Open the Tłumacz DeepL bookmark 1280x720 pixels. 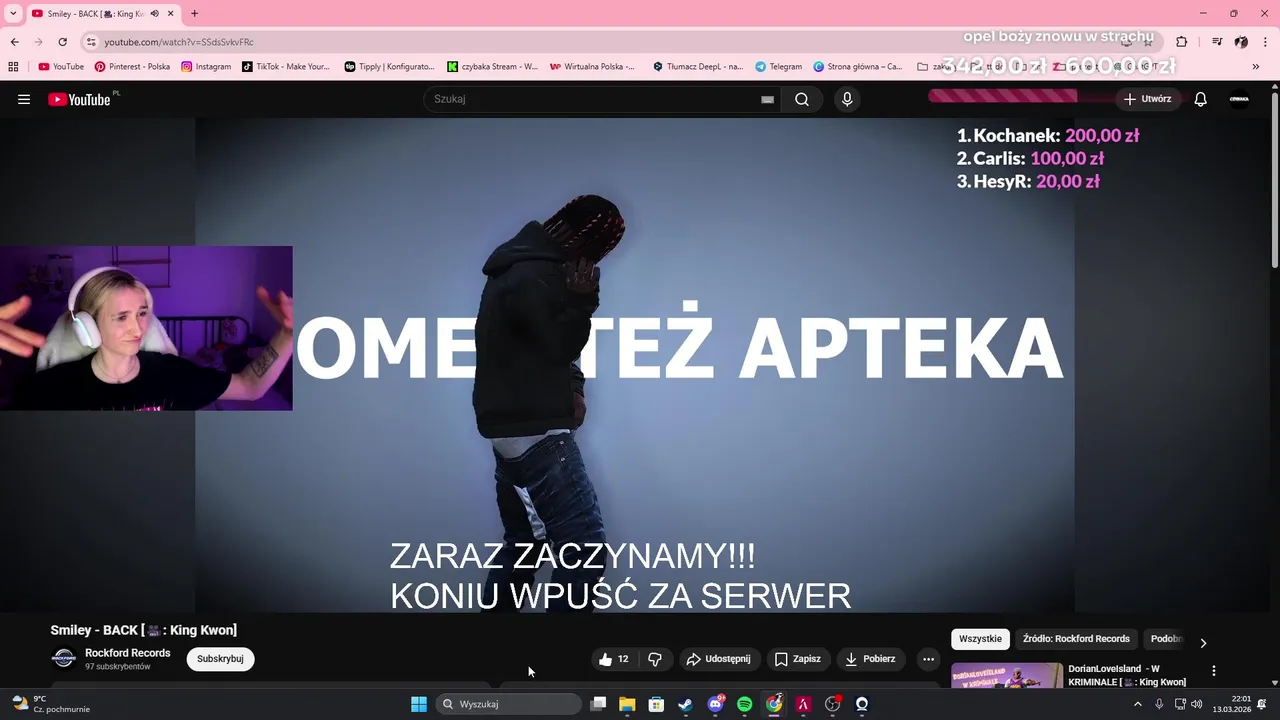[x=698, y=67]
